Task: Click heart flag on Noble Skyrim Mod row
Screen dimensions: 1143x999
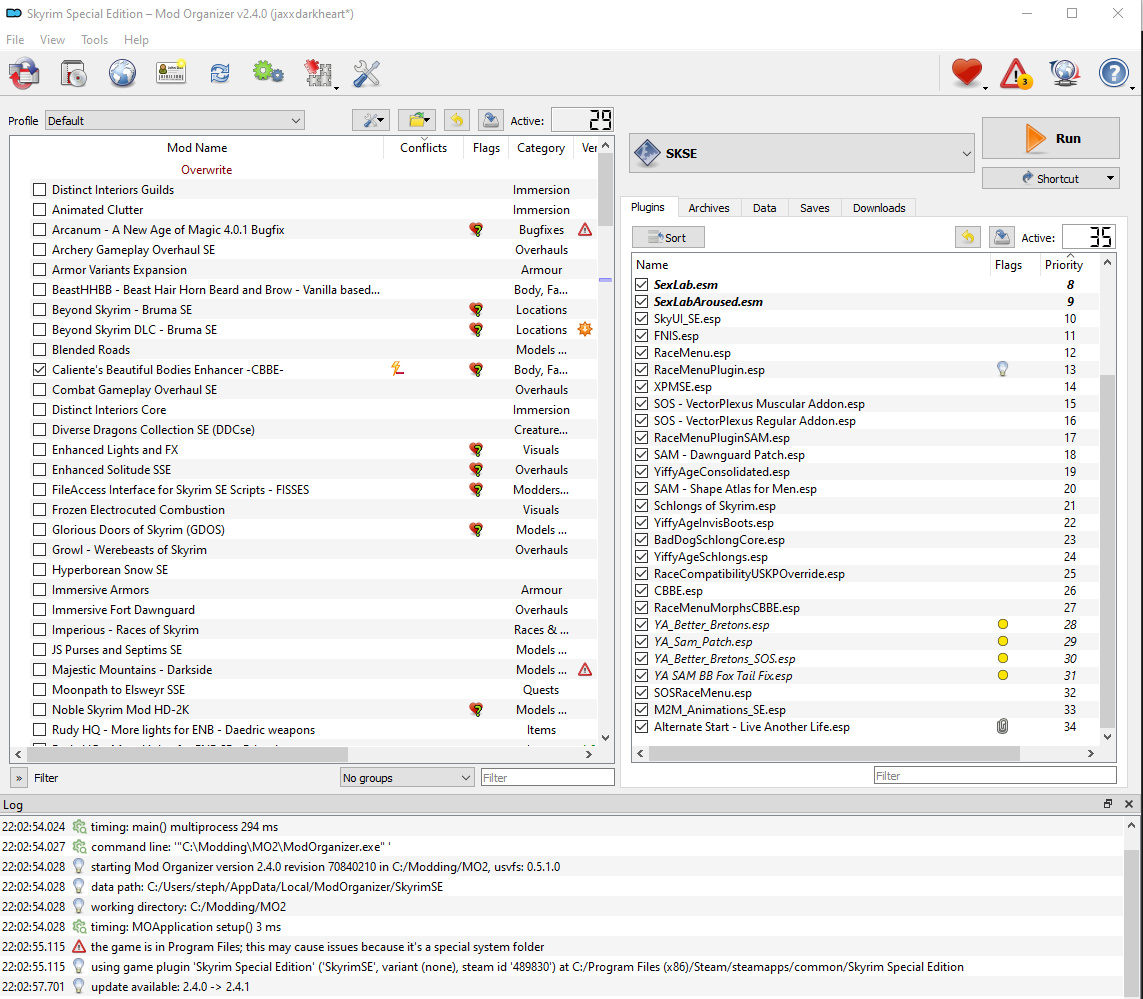Action: 476,710
